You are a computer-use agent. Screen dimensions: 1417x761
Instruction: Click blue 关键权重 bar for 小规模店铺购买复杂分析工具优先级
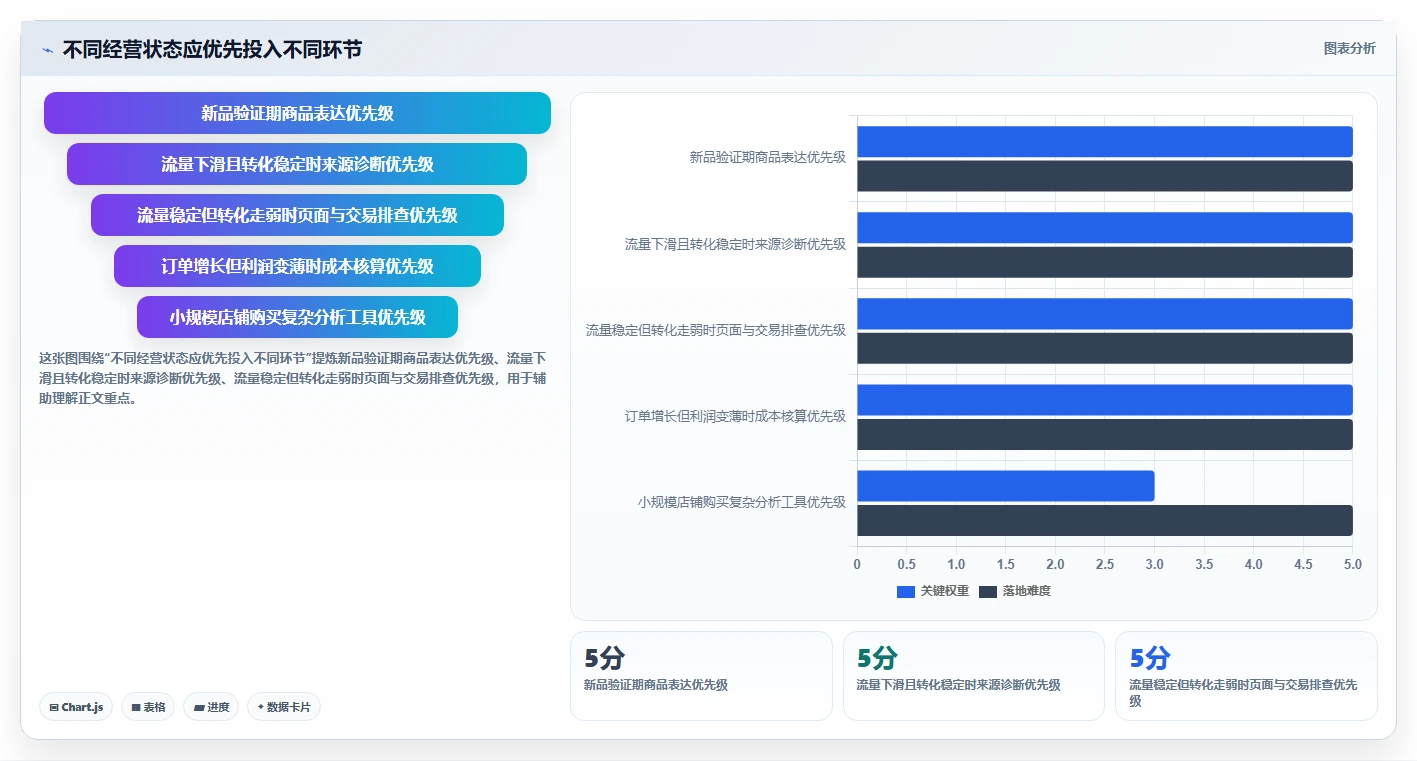click(x=1006, y=486)
